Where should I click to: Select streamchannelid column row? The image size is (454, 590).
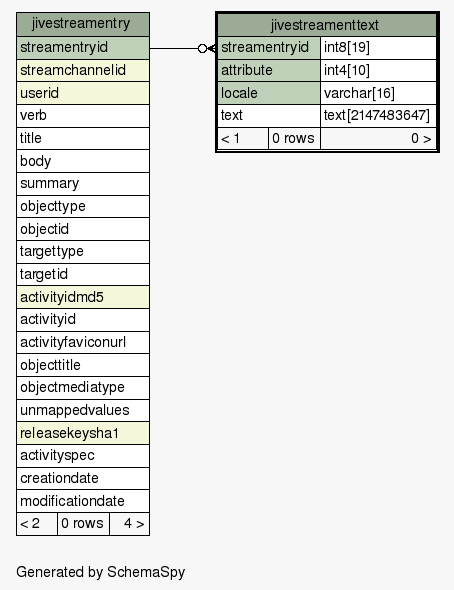coord(83,70)
